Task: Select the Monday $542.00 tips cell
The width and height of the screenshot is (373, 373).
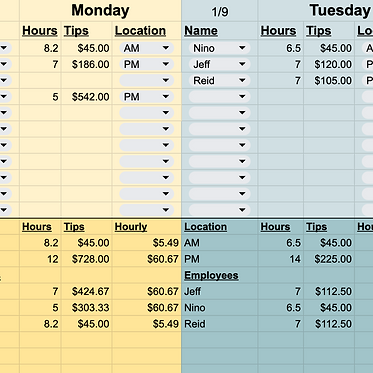Action: (87, 97)
